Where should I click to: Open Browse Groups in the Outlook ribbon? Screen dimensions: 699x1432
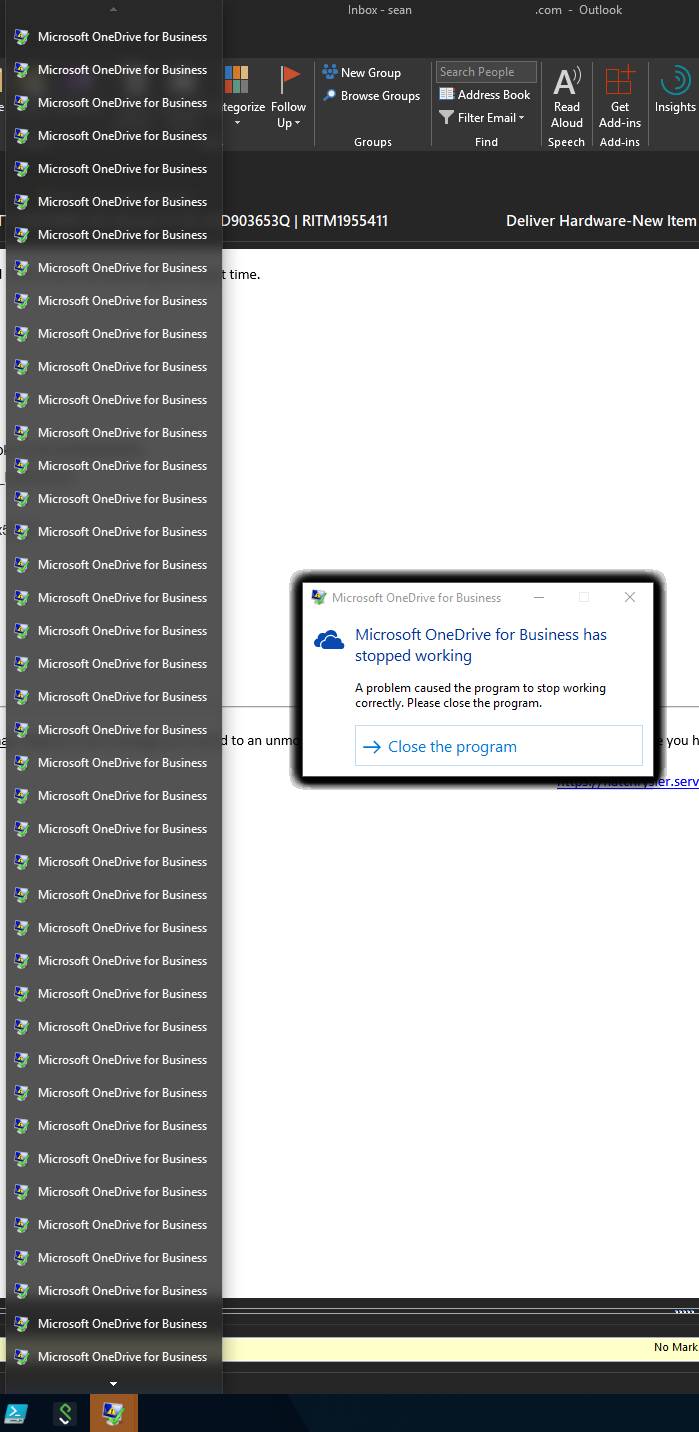point(371,96)
